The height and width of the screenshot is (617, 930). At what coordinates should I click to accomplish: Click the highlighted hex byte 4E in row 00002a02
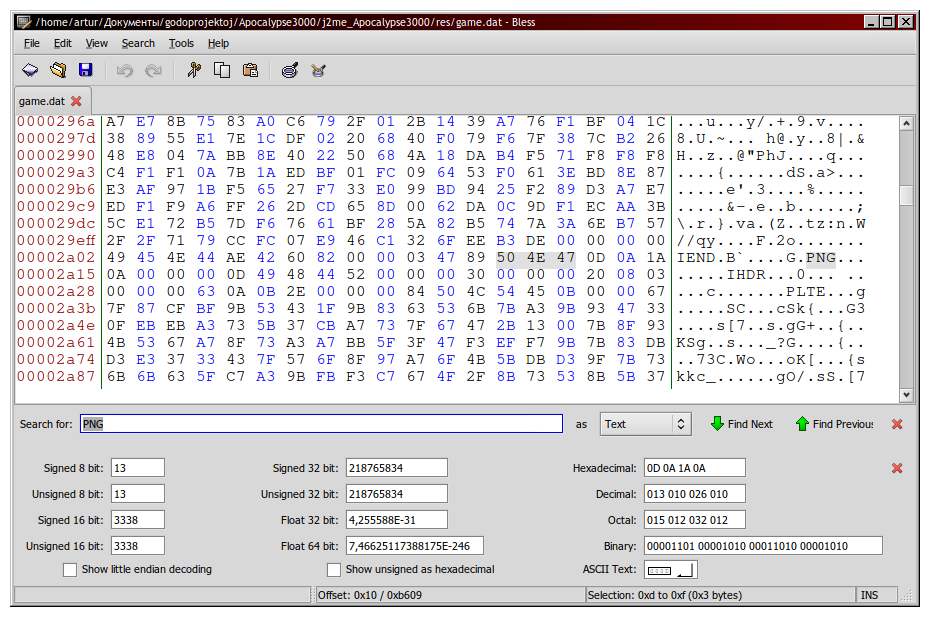536,257
